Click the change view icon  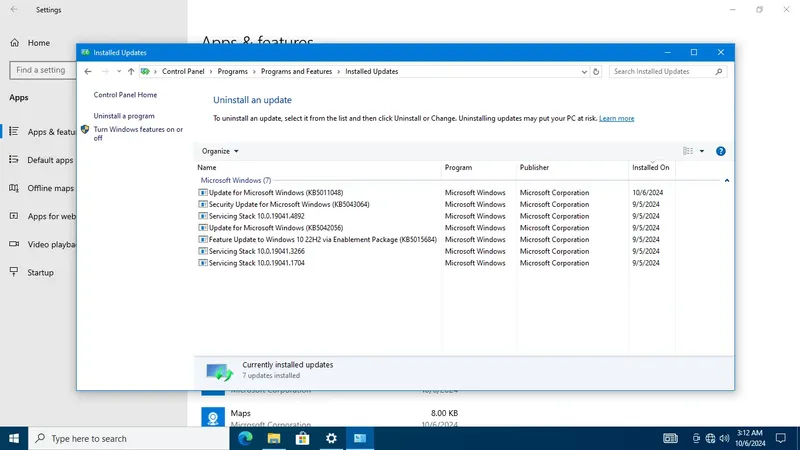click(x=688, y=151)
